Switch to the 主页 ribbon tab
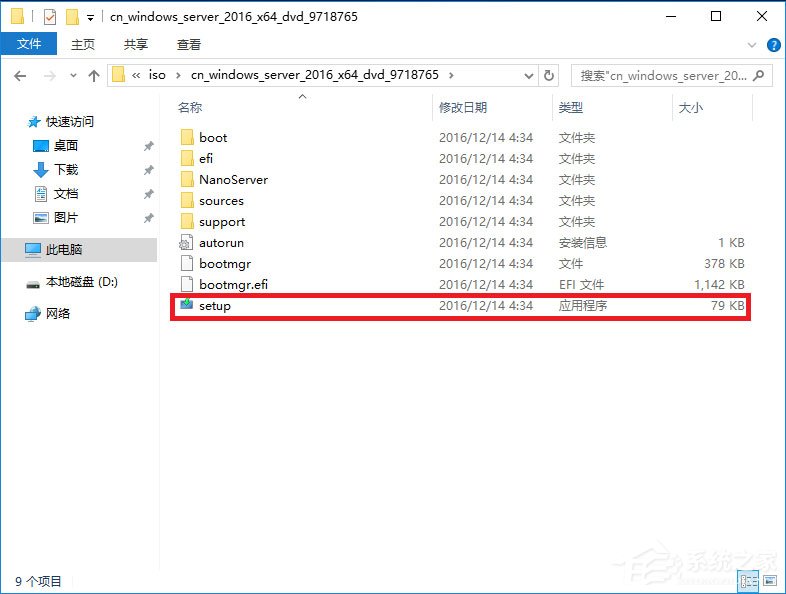Screen dimensions: 786x594 [83, 45]
